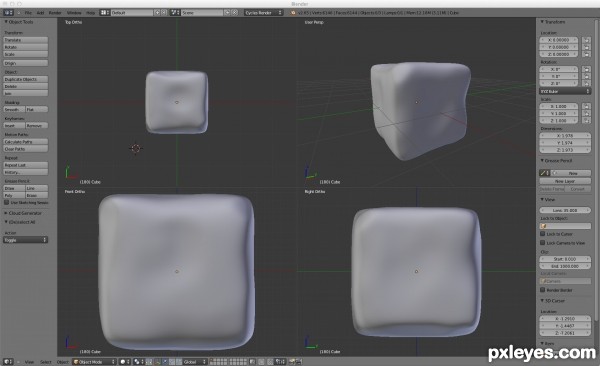Viewport: 600px width, 366px height.
Task: Click the Clip End value field
Action: coord(565,266)
